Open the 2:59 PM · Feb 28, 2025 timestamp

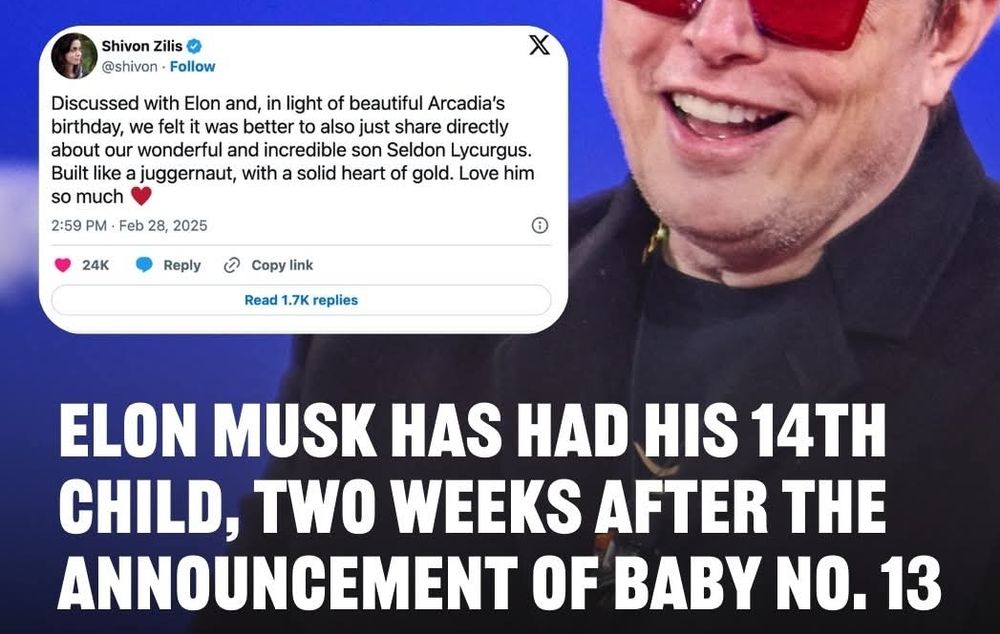[129, 225]
